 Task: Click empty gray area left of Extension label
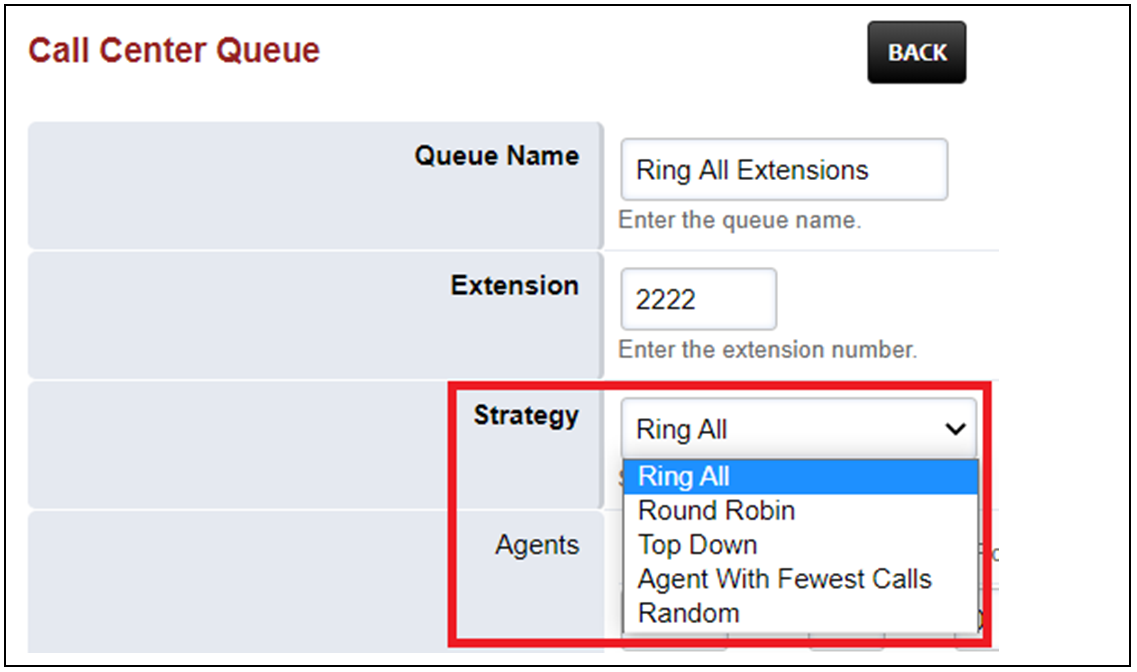[x=200, y=314]
